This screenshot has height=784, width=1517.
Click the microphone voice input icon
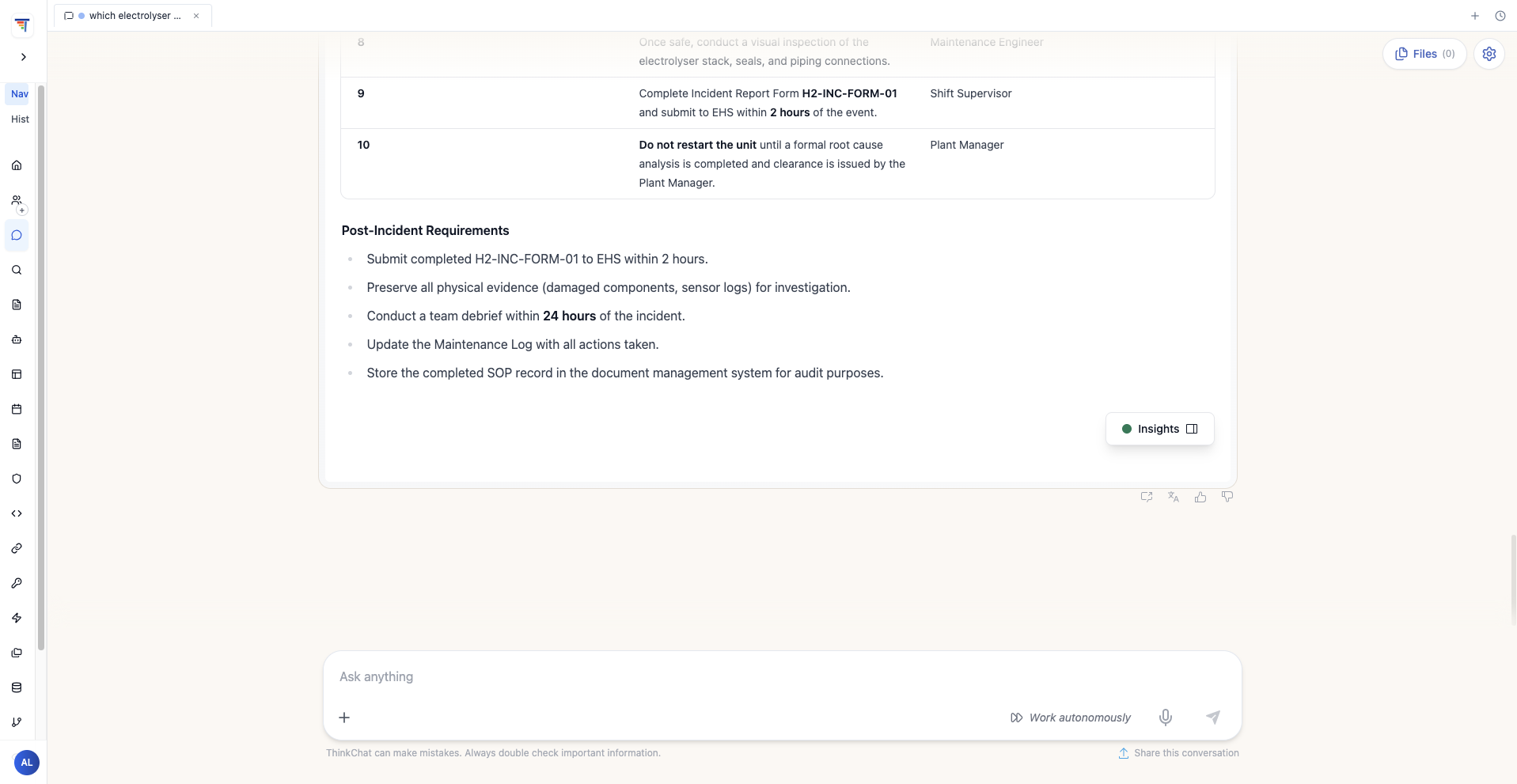[x=1166, y=718]
